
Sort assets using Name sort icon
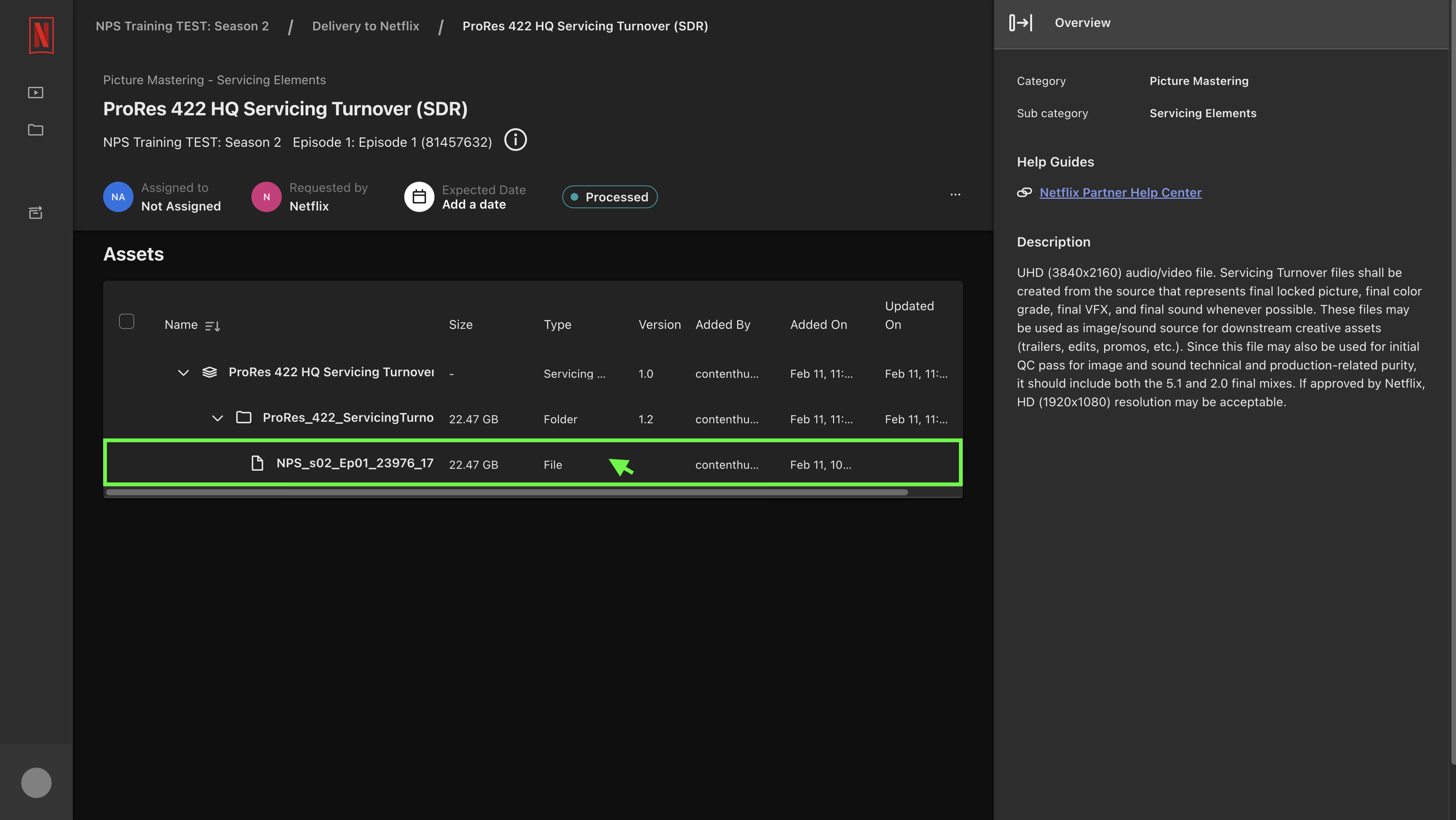point(212,326)
